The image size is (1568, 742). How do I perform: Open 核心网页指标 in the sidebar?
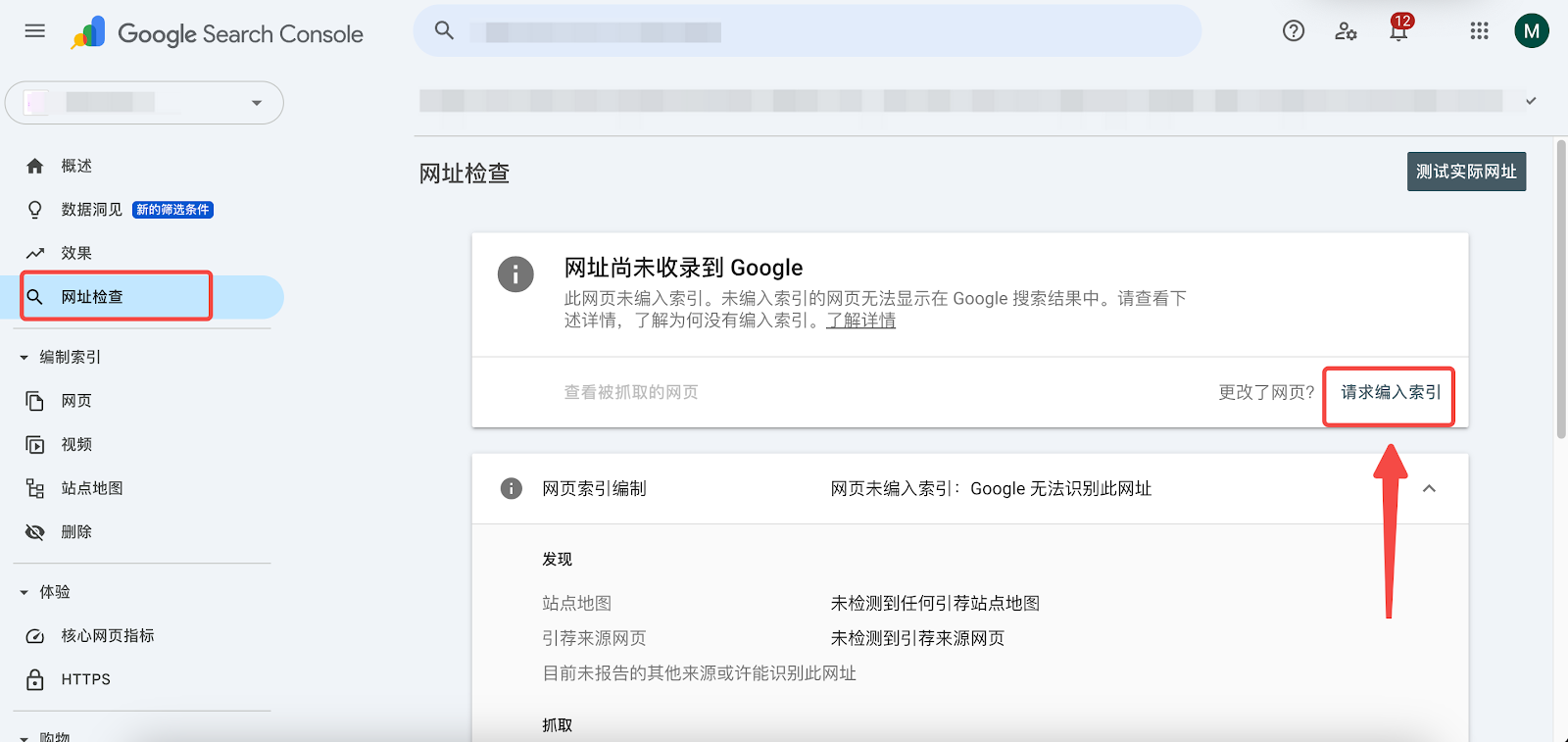[x=108, y=636]
